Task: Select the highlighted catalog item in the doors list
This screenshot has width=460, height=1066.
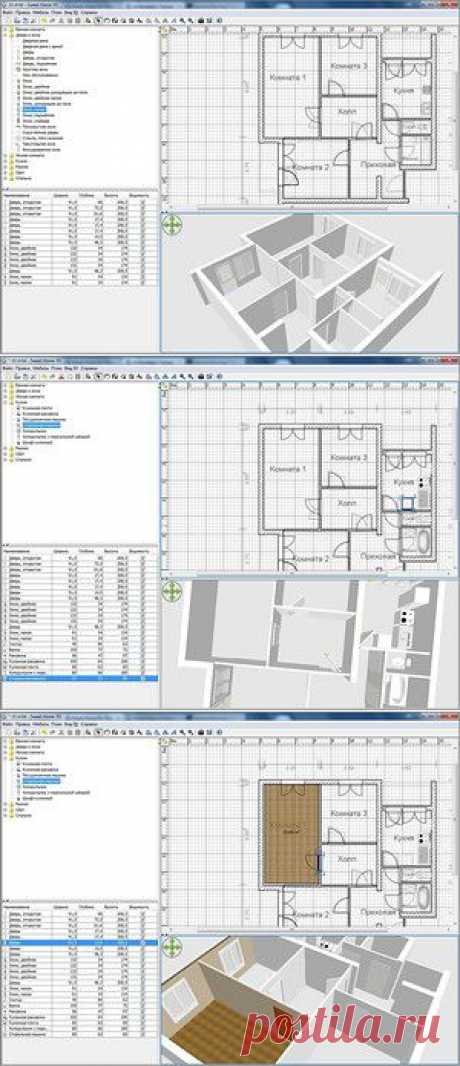Action: tap(33, 107)
